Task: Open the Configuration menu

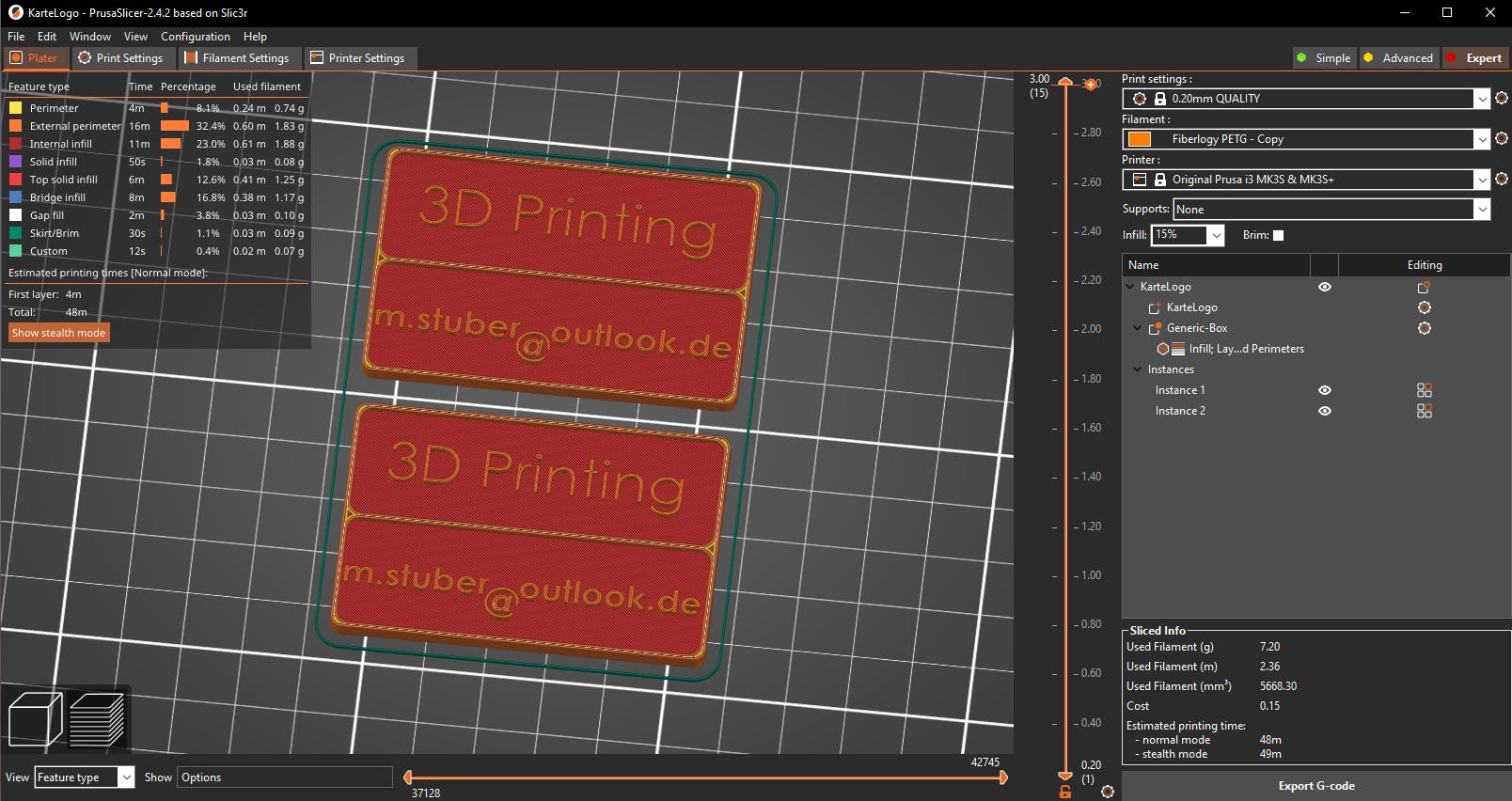Action: coord(196,37)
